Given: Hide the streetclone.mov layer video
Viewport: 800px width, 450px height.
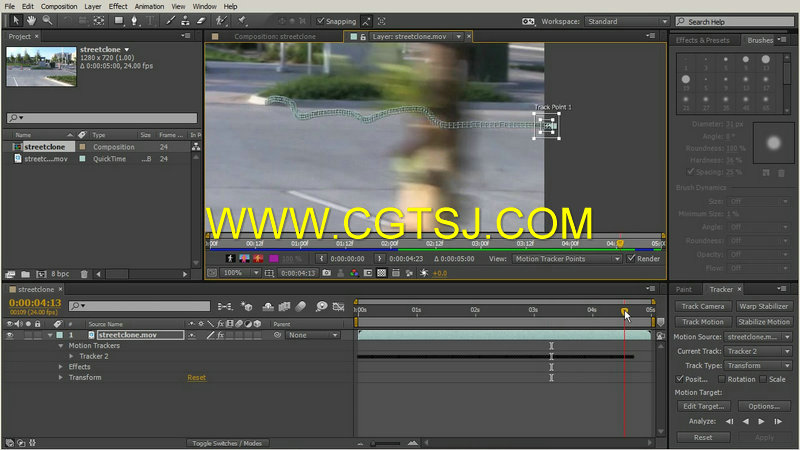Looking at the screenshot, I should (10, 335).
